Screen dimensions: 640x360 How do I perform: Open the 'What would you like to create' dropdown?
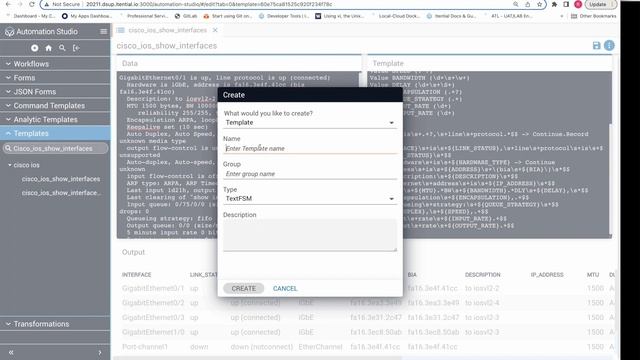point(310,122)
